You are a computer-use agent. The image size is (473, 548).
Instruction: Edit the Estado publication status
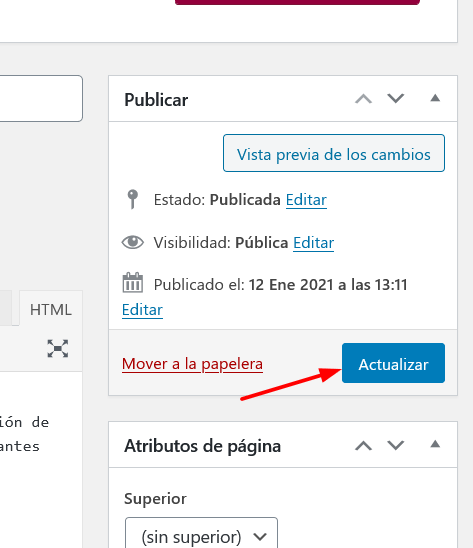306,200
